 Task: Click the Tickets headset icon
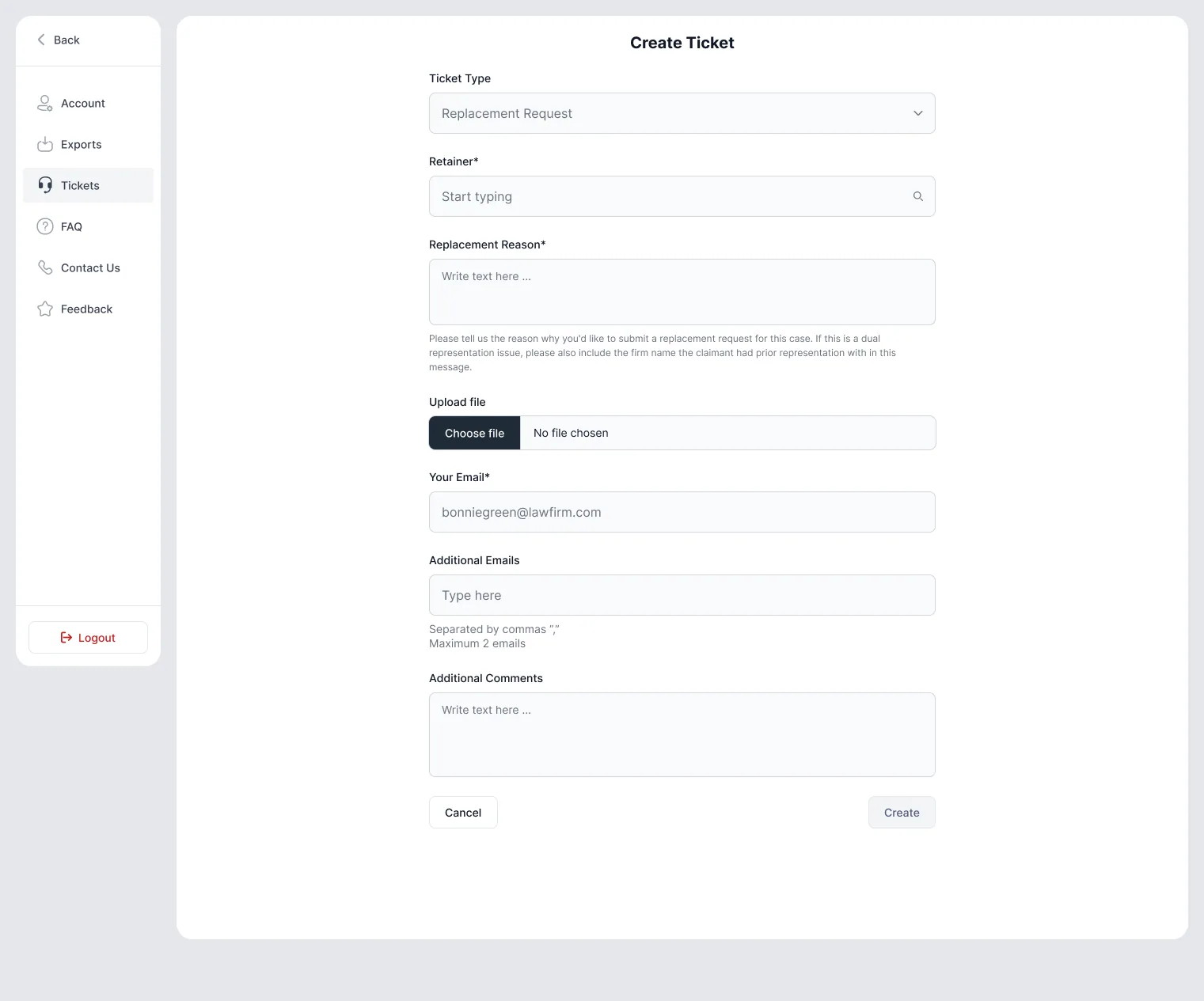pyautogui.click(x=45, y=185)
